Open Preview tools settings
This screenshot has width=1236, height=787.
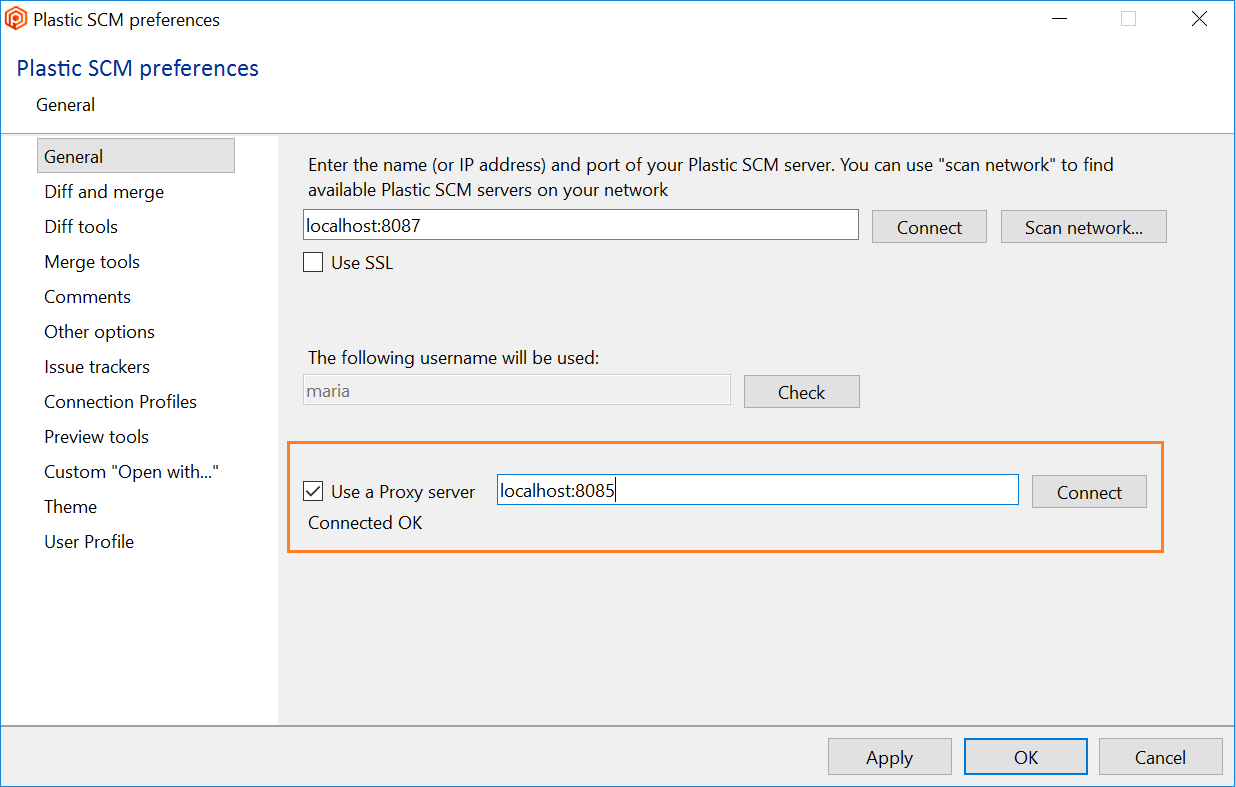pos(96,437)
